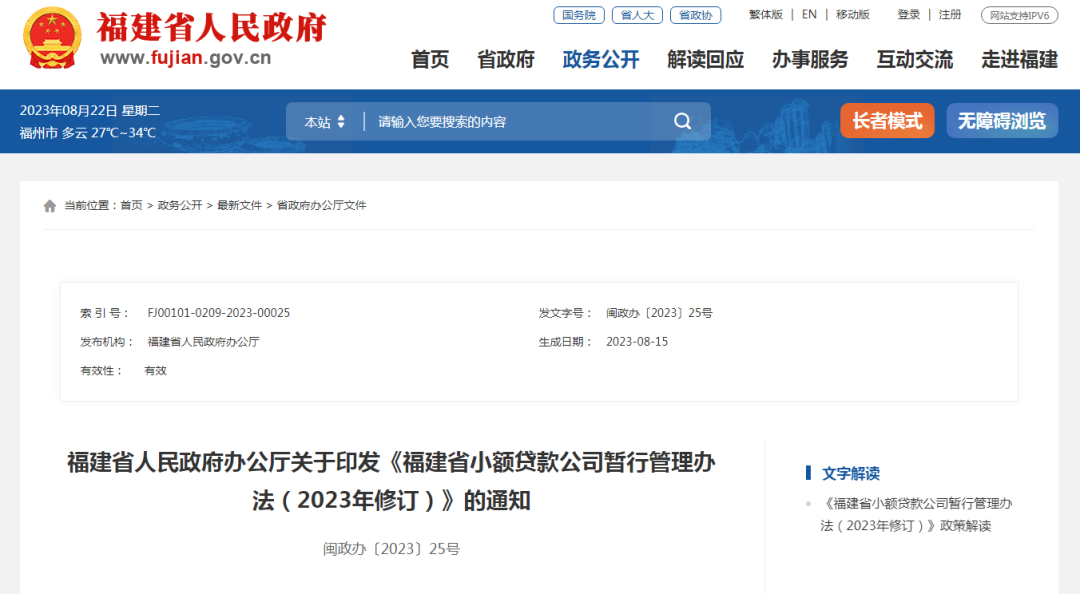Click the national emblem logo
1080x594 pixels.
coord(51,38)
